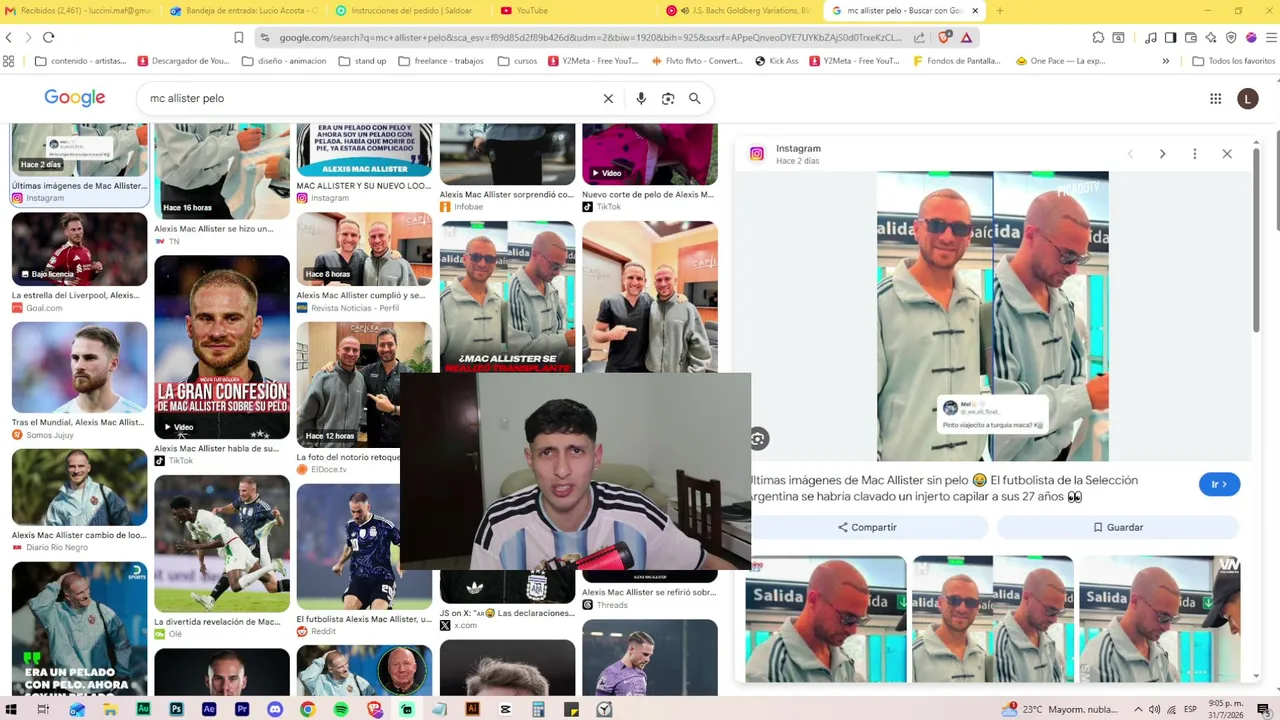Open the Google account avatar menu

1247,98
